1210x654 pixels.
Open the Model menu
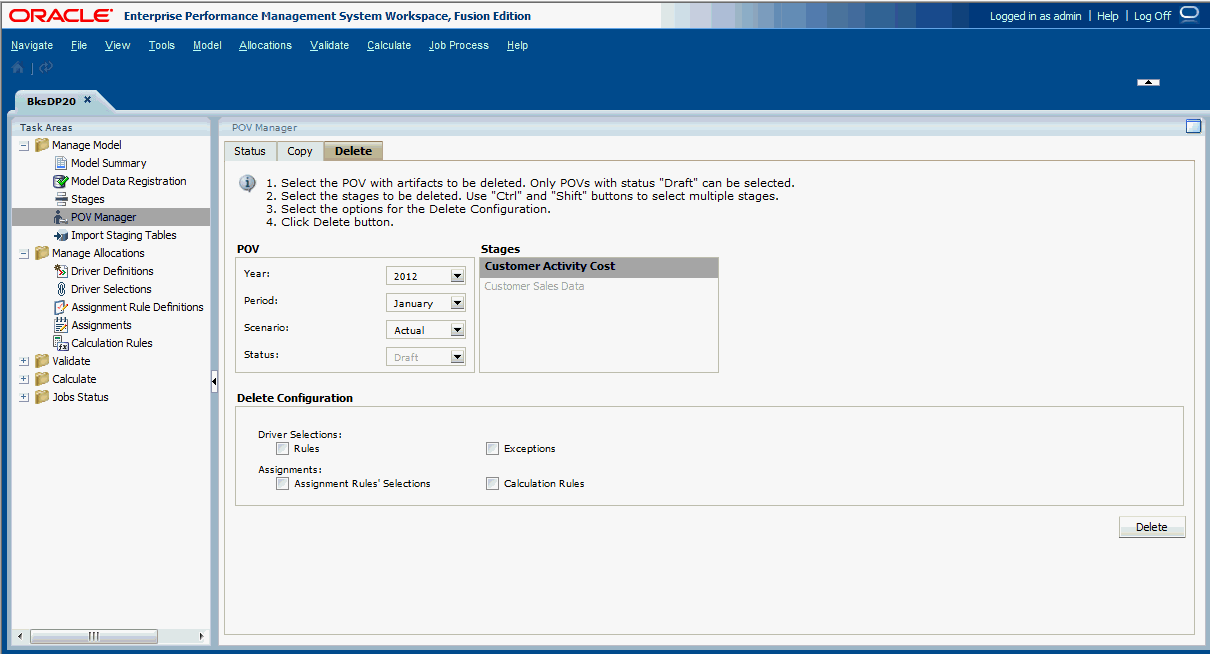(207, 45)
